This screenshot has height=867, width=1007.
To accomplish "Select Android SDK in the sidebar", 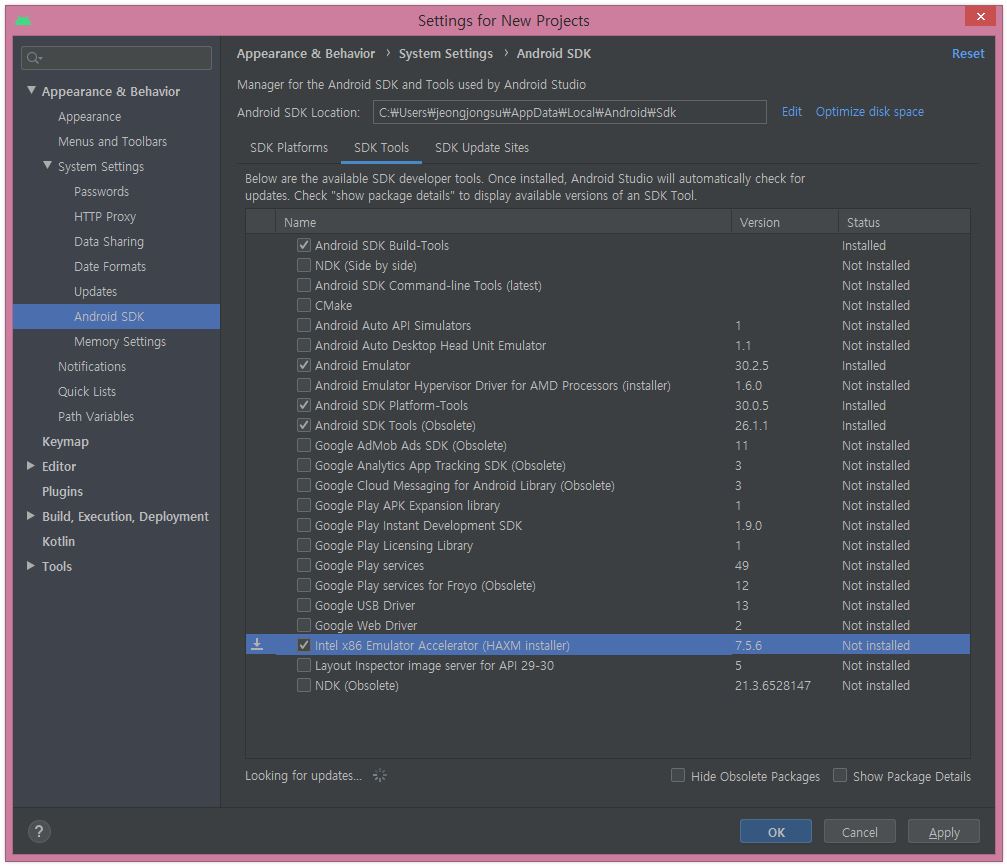I will tap(116, 317).
